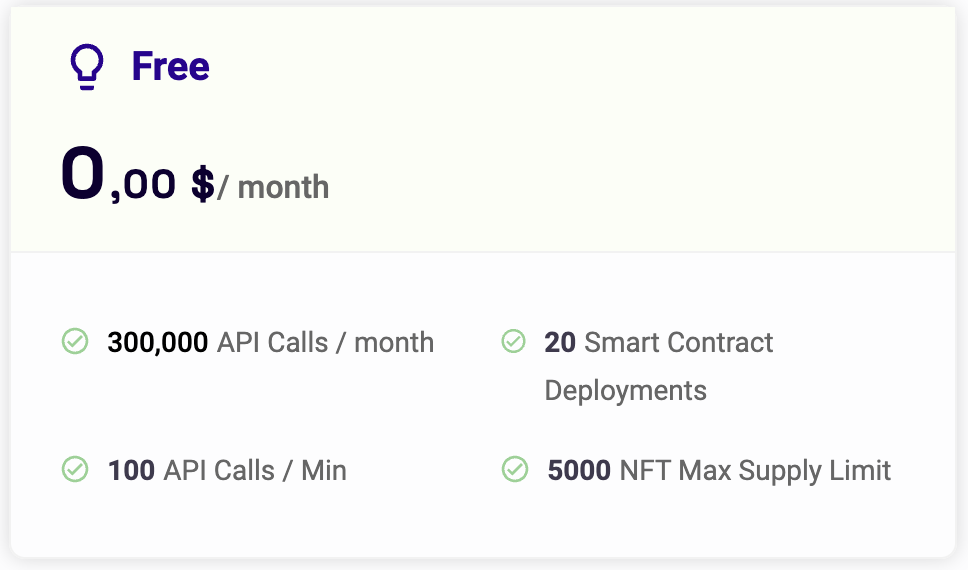The image size is (968, 570).
Task: Click the bold 20 number
Action: 560,342
